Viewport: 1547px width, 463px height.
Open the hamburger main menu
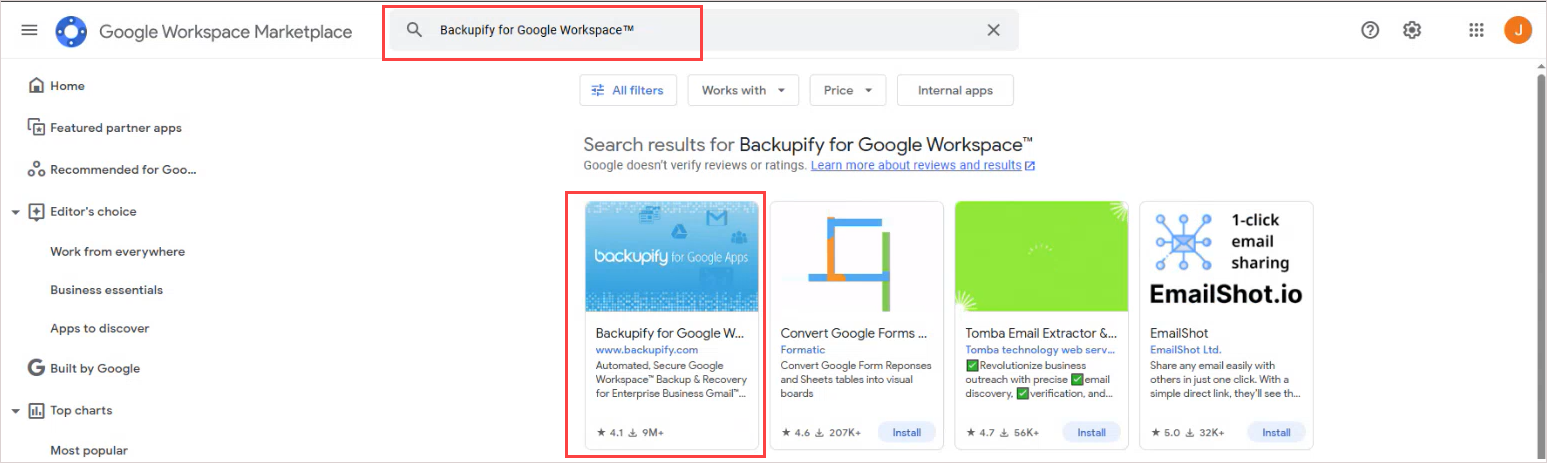tap(29, 30)
